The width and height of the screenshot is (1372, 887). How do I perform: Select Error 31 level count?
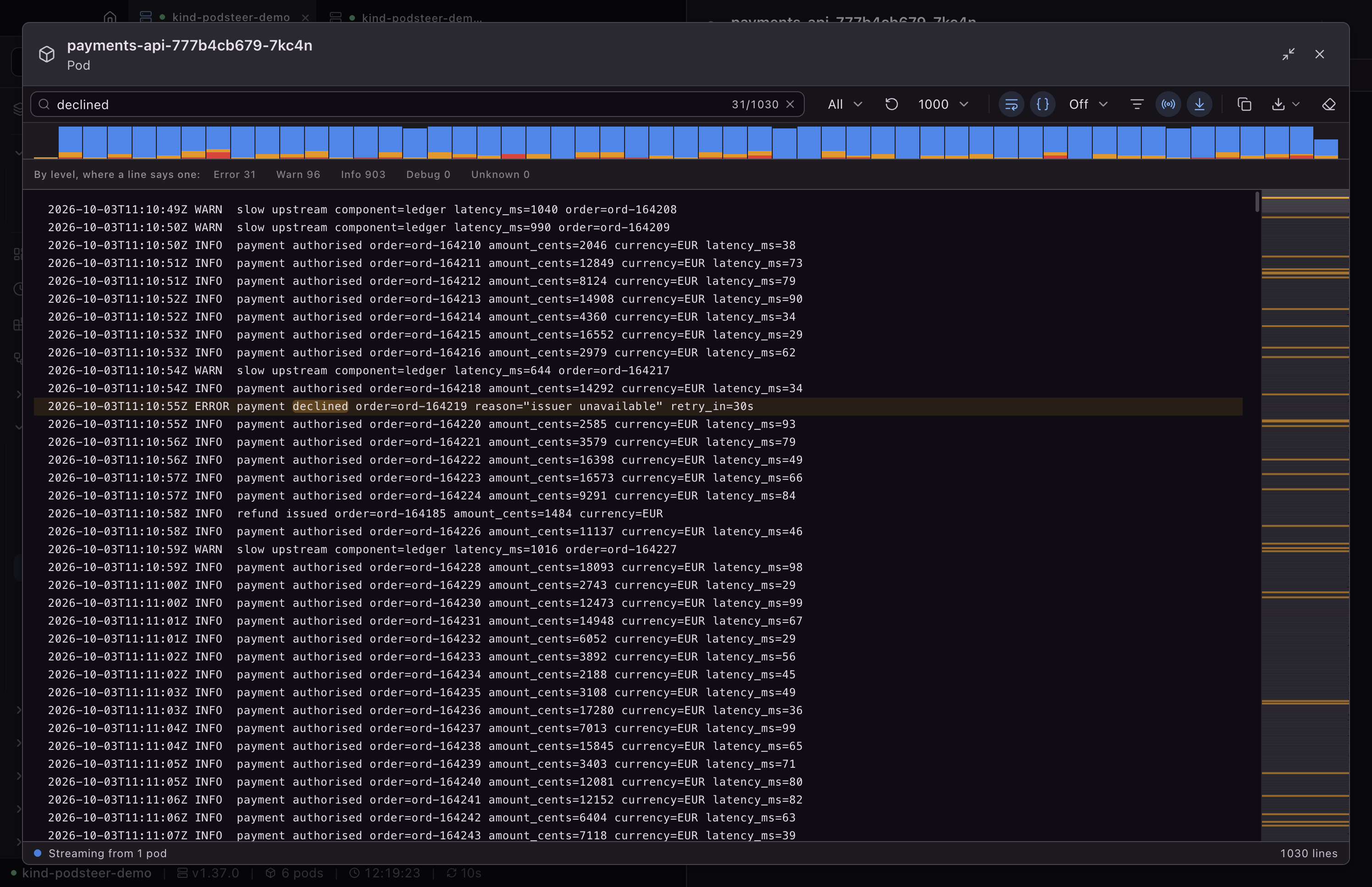(234, 175)
